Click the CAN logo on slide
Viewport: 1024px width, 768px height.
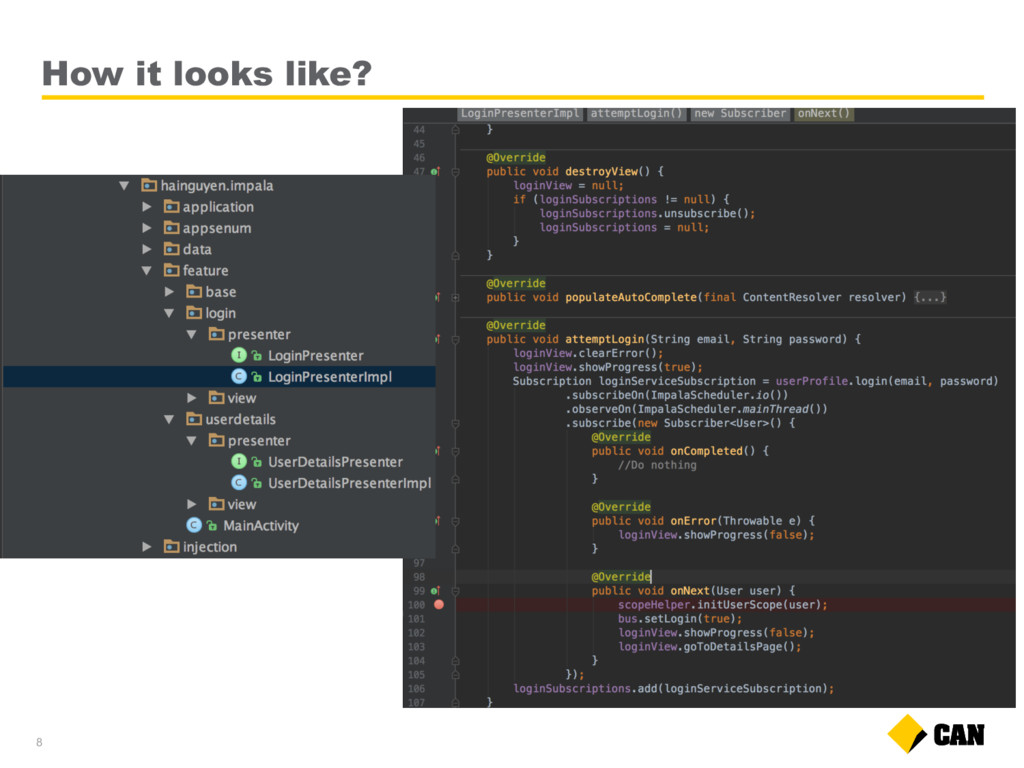(936, 734)
